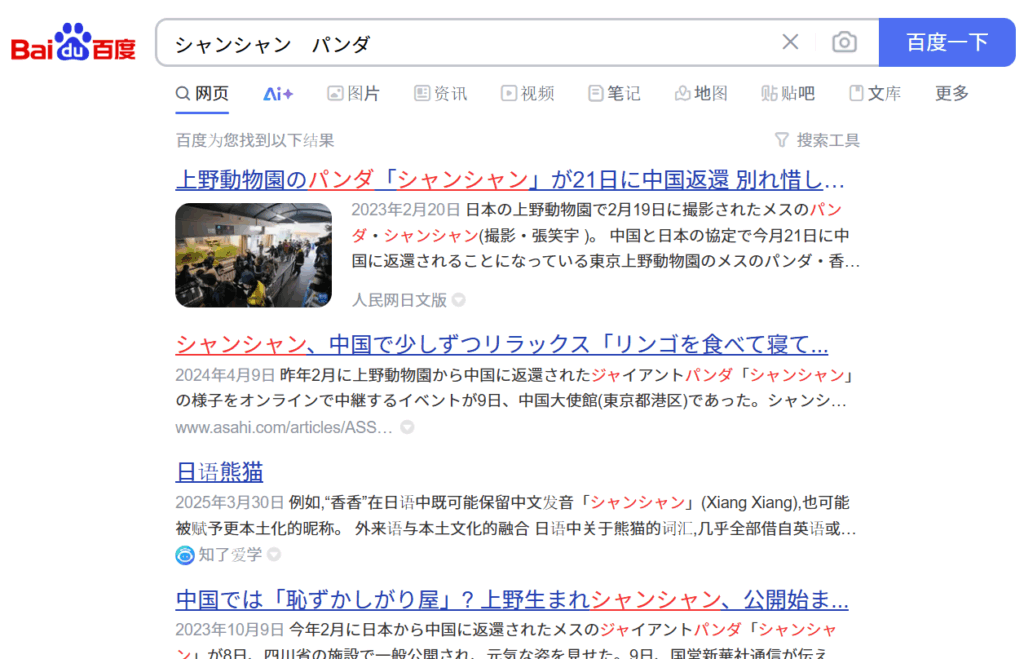Open result 中国では「恥ずかしがり屋」？上野生まれ

[512, 599]
